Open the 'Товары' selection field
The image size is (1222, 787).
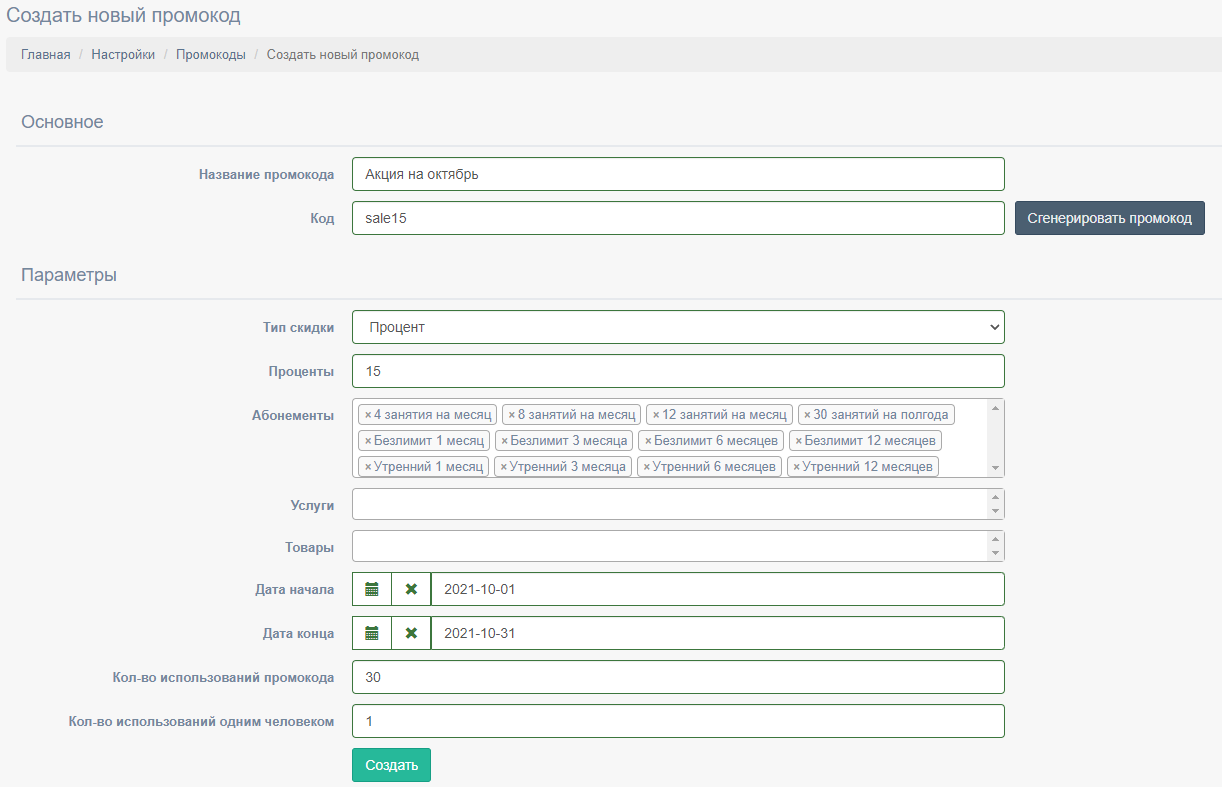(x=670, y=547)
